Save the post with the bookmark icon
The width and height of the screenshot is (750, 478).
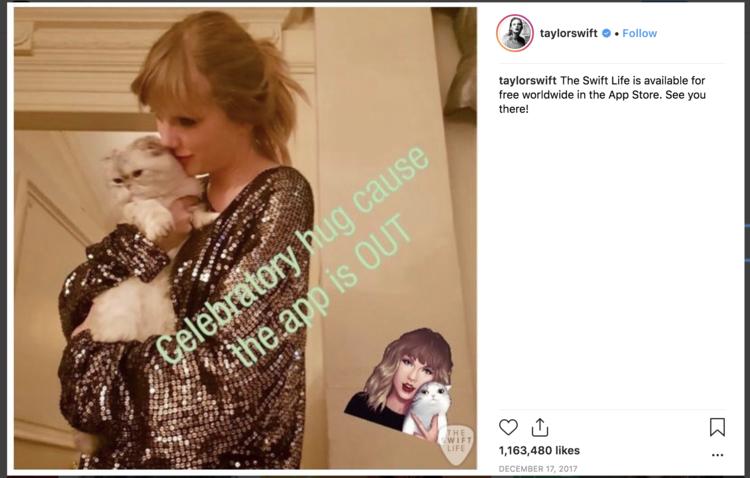717,427
